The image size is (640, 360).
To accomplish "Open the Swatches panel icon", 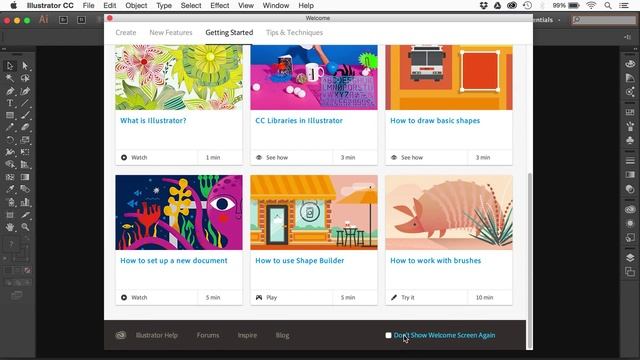I will point(630,112).
